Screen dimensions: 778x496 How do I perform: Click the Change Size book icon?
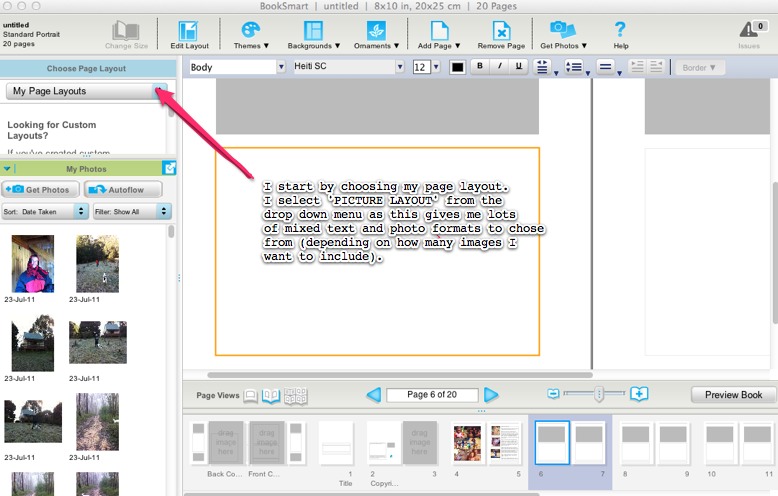[126, 31]
